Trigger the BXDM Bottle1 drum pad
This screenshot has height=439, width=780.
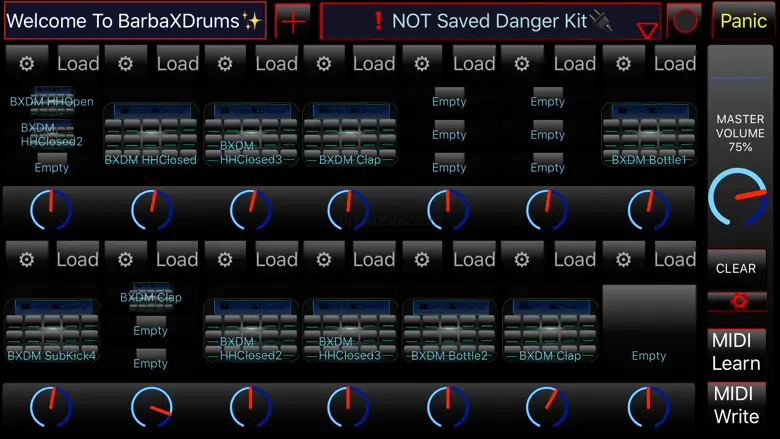pyautogui.click(x=649, y=135)
